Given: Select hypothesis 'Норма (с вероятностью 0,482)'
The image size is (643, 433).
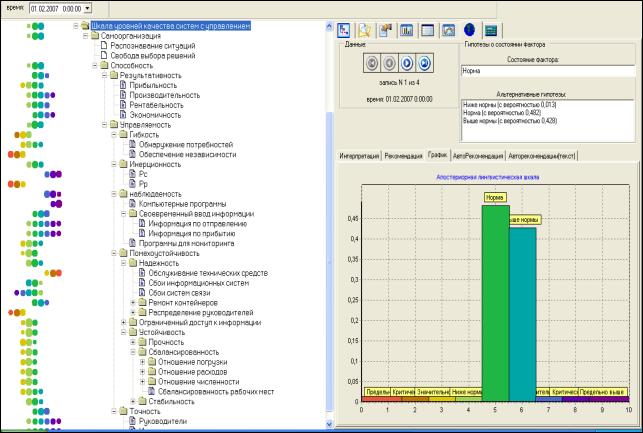Looking at the screenshot, I should pyautogui.click(x=502, y=112).
